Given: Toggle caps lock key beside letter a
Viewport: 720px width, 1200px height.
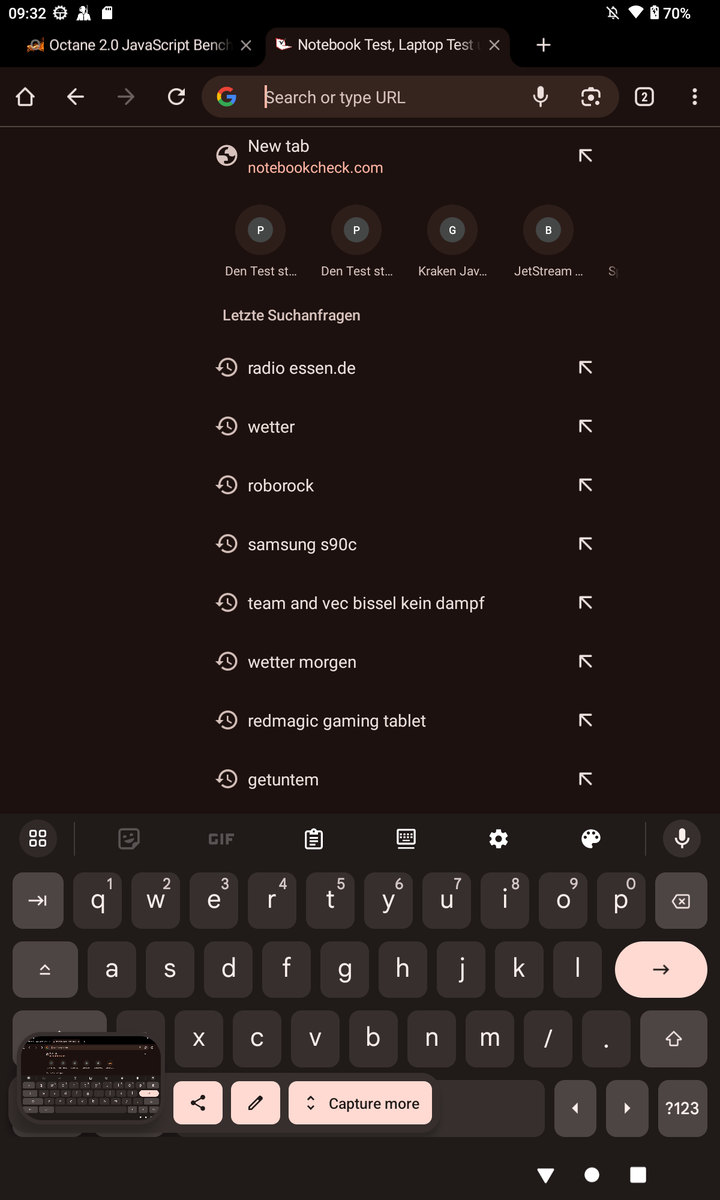Looking at the screenshot, I should click(45, 969).
